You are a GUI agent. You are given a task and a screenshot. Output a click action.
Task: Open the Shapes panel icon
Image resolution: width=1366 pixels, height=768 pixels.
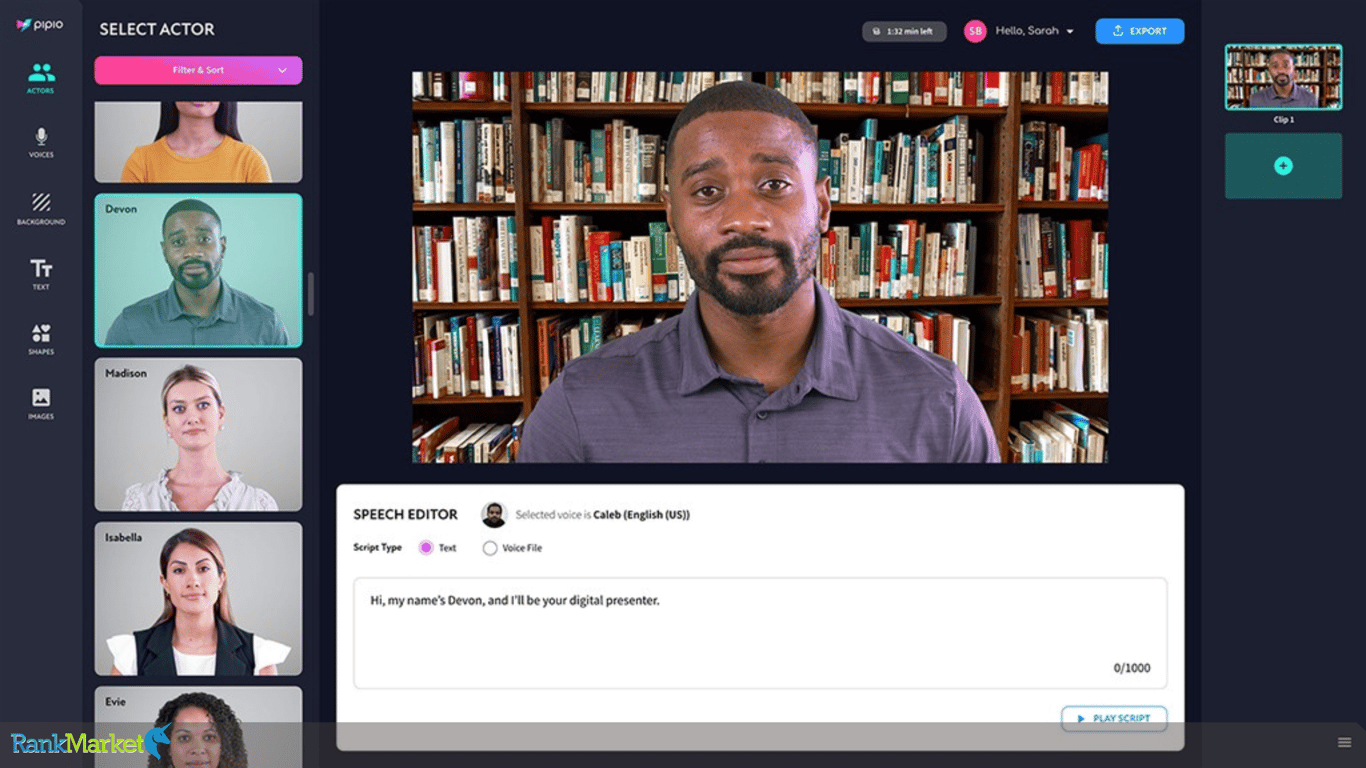[x=41, y=333]
